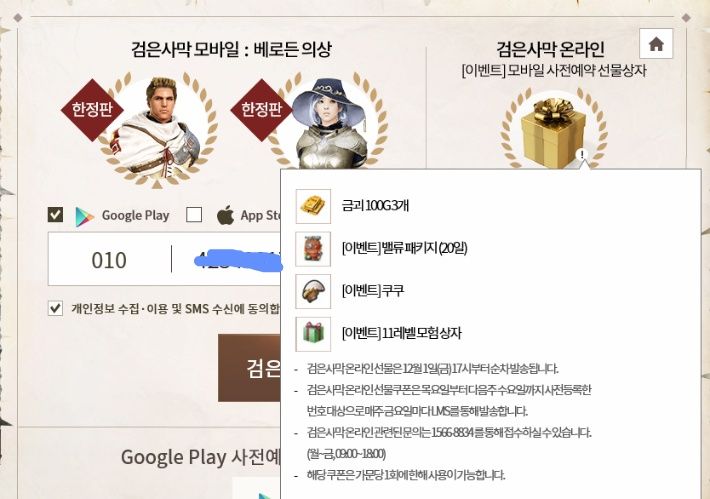Click the male character limited costume thumbnail
The image size is (710, 499).
158,130
